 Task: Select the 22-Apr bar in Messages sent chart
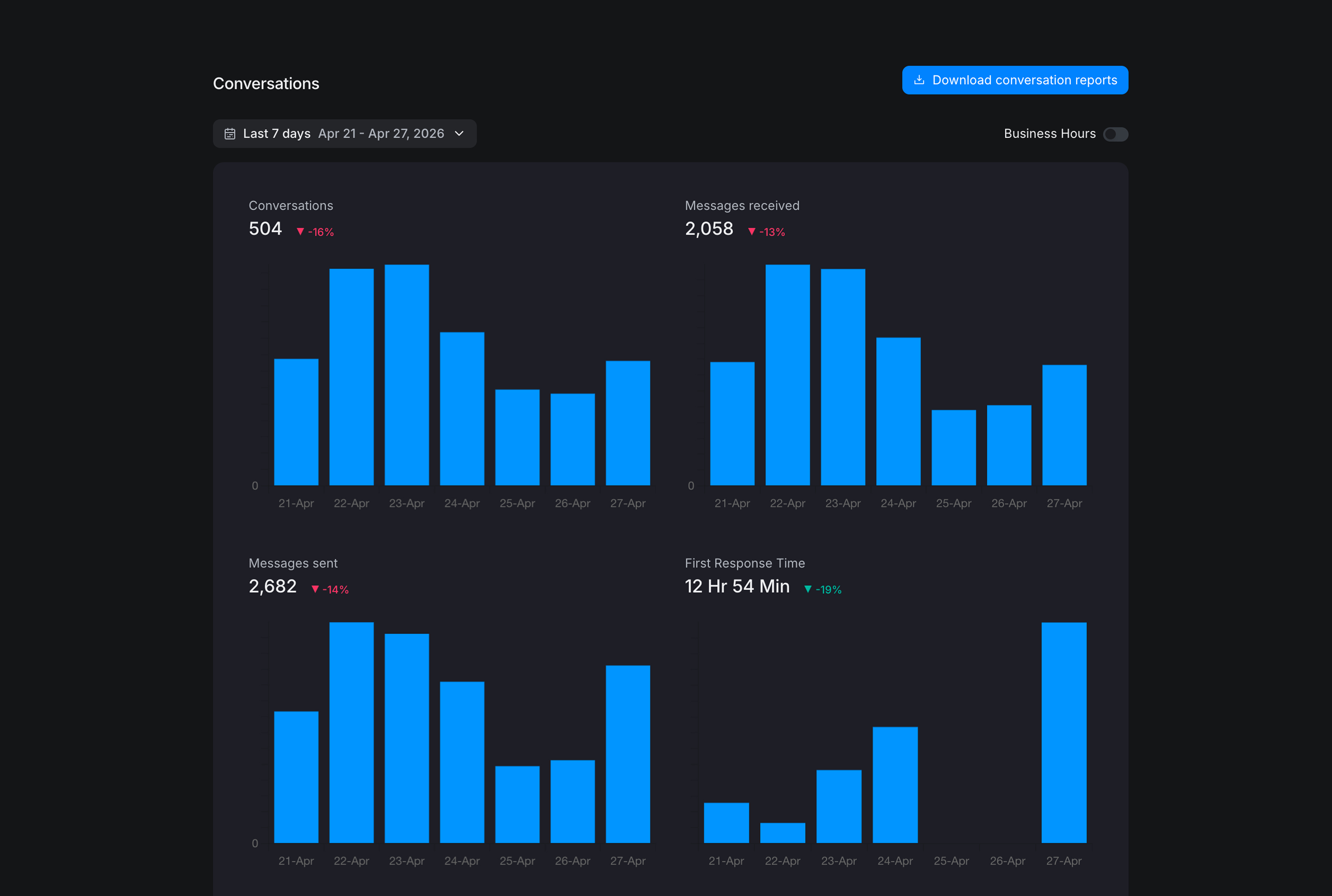351,733
